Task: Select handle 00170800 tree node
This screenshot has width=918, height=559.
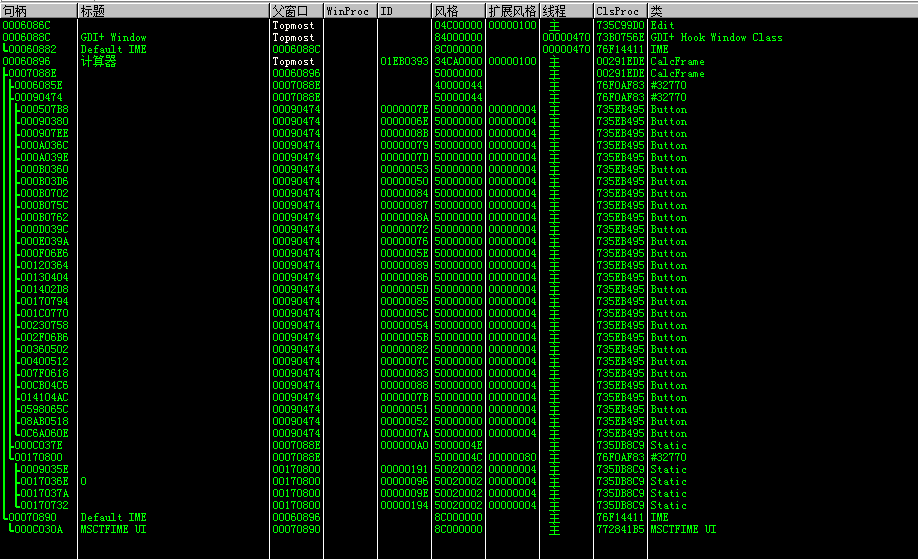Action: pyautogui.click(x=38, y=457)
